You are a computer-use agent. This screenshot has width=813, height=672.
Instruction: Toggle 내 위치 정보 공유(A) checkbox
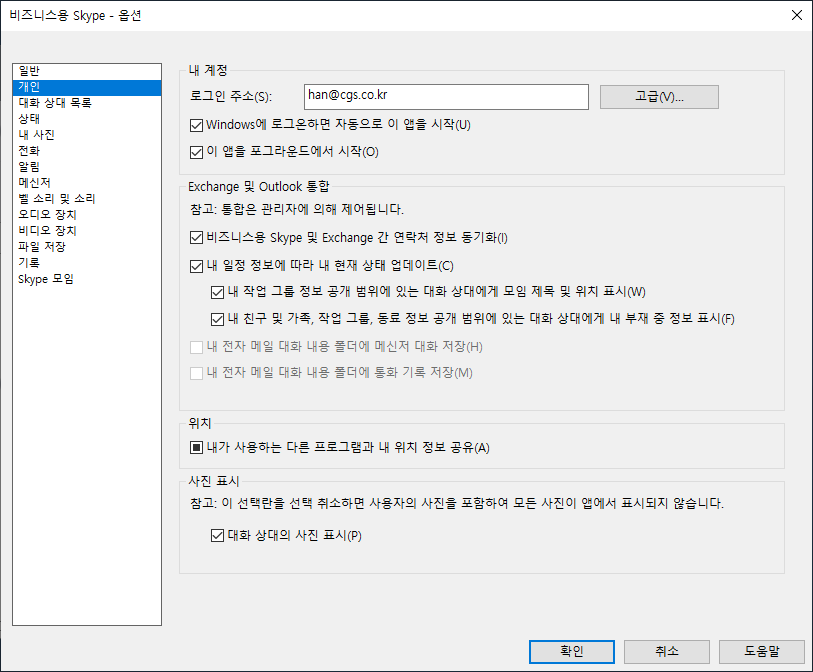(x=197, y=447)
